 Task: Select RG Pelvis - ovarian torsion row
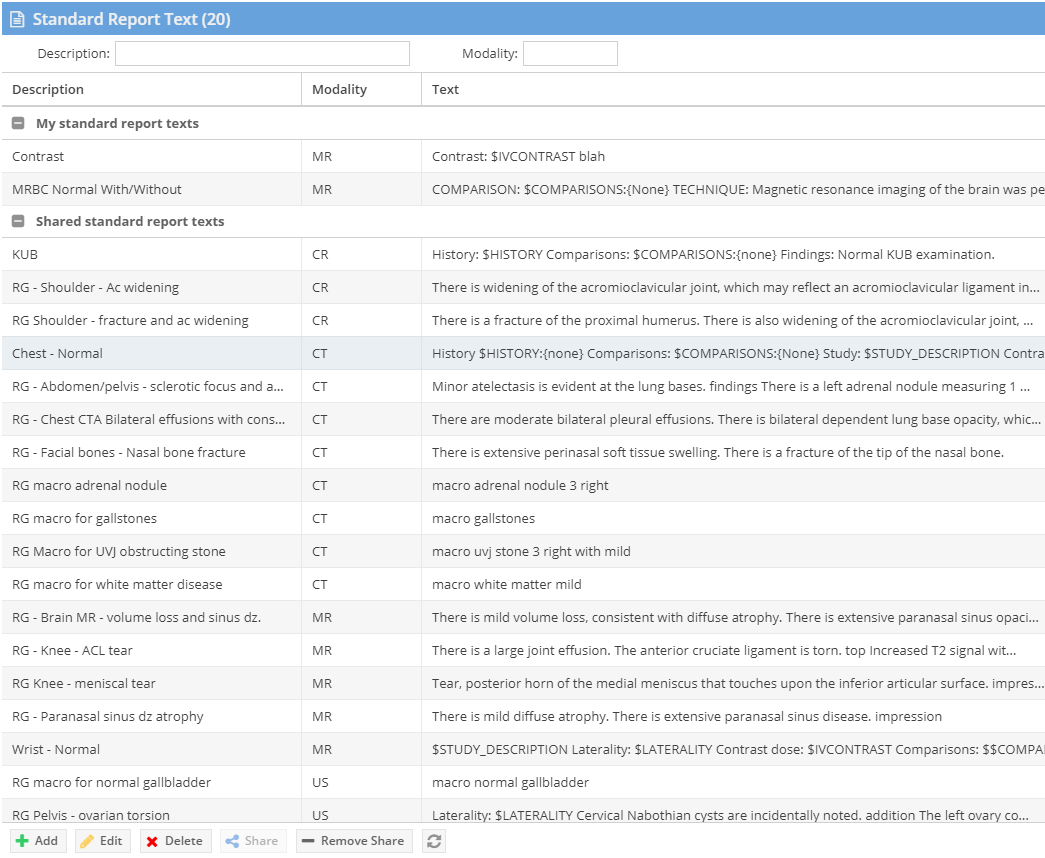pyautogui.click(x=523, y=811)
